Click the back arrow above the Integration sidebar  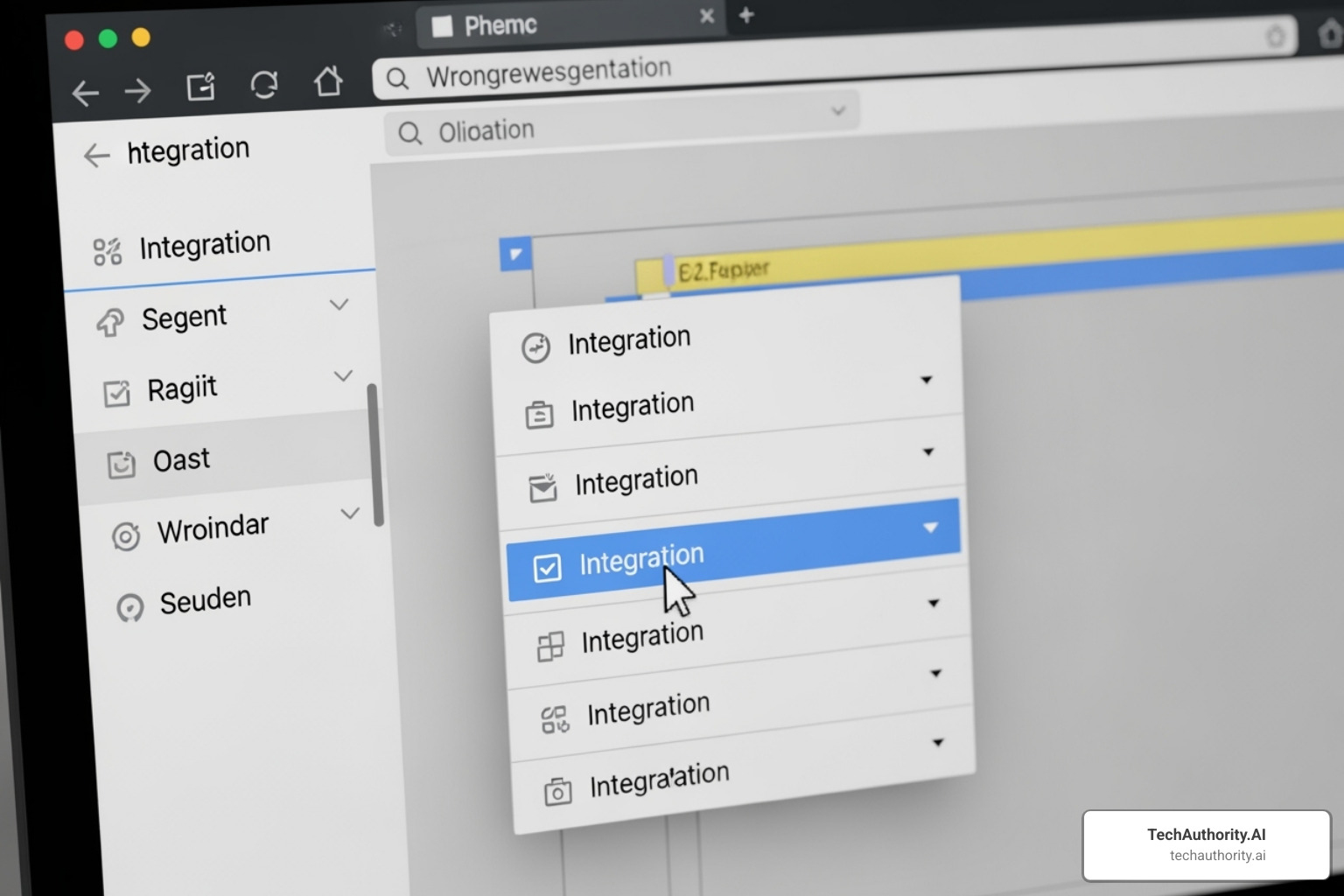coord(96,155)
